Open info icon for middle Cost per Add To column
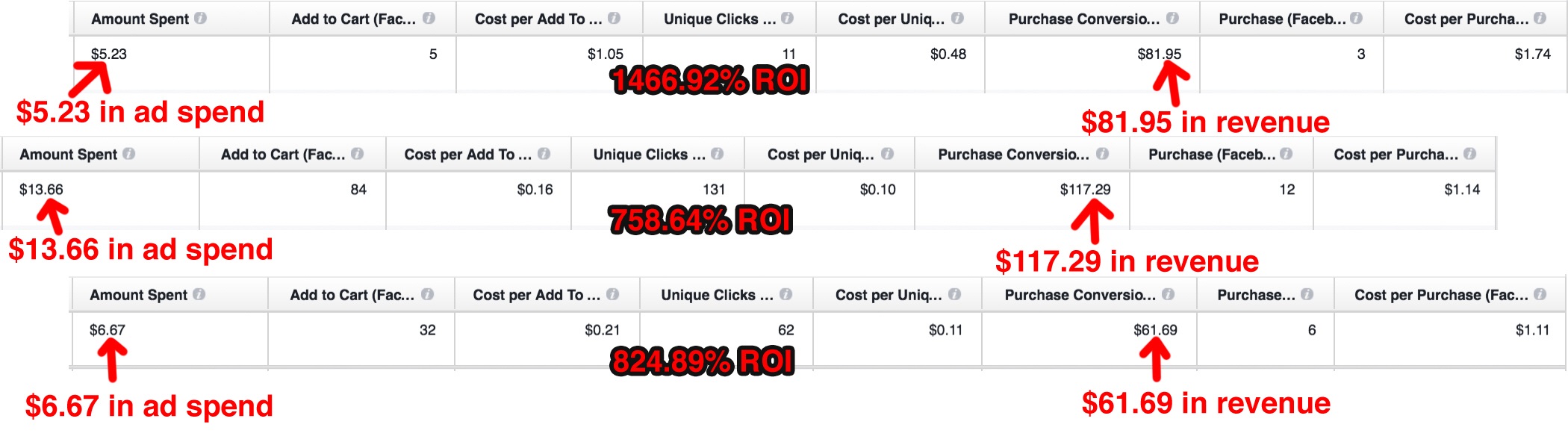The width and height of the screenshot is (1568, 448). [x=544, y=154]
